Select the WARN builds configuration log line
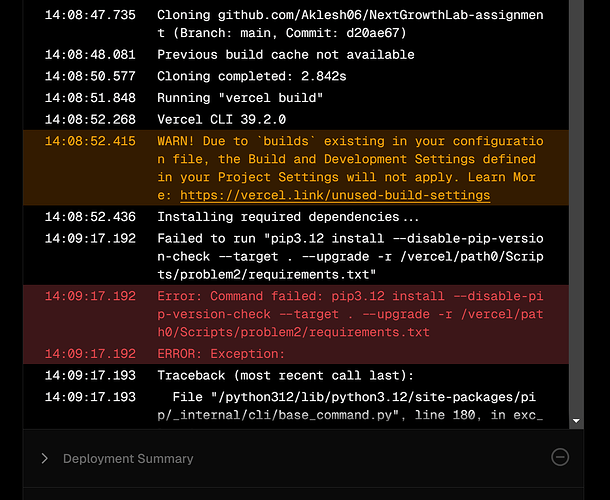This screenshot has height=500, width=610. click(296, 168)
